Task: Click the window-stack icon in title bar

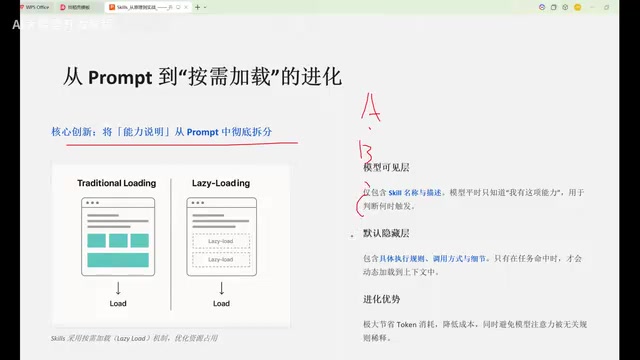Action: [553, 7]
